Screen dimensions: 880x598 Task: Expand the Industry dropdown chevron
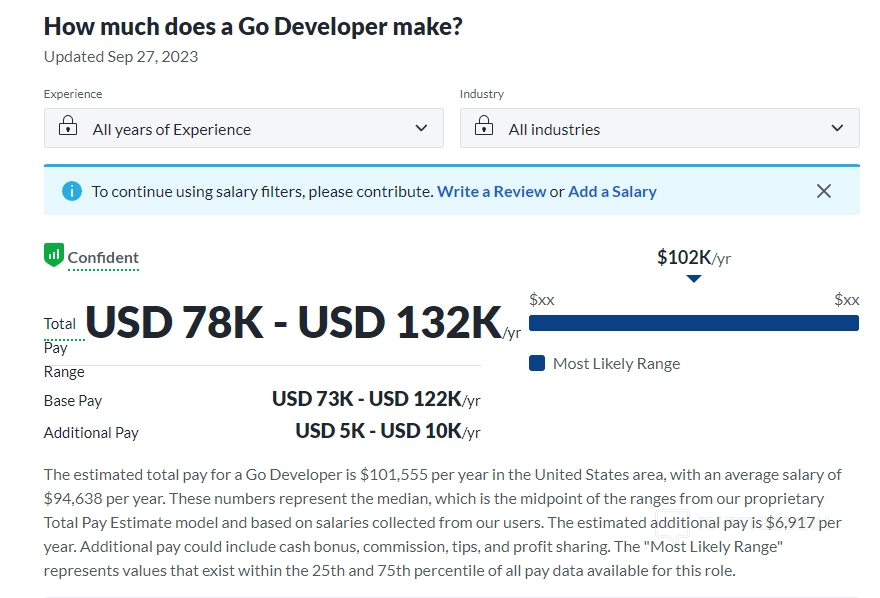[x=837, y=128]
